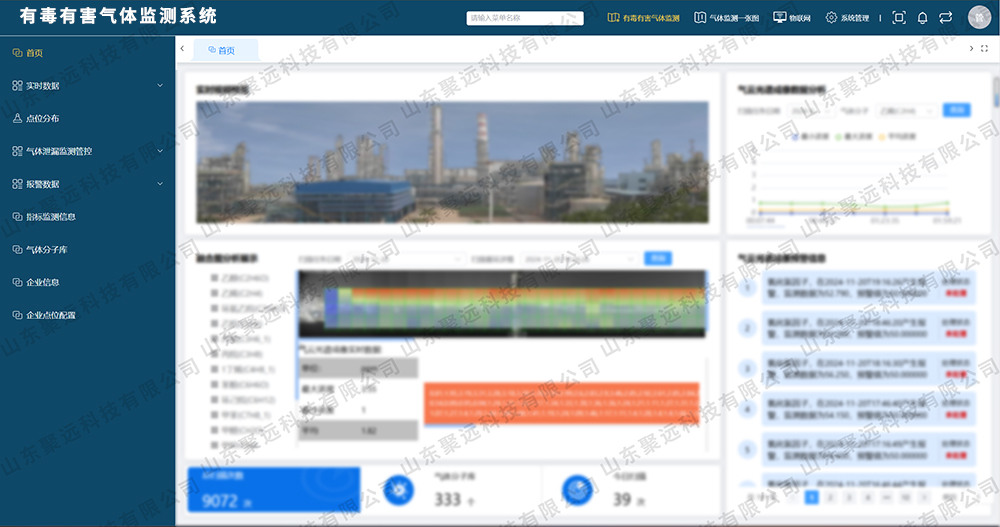Click the 首页 sidebar icon
The width and height of the screenshot is (1000, 527).
tap(17, 53)
